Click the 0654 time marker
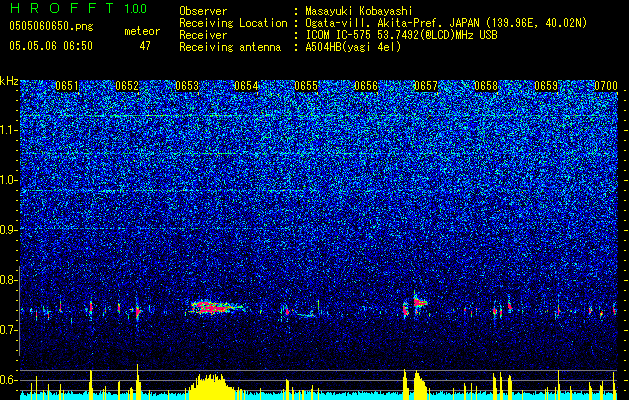Image resolution: width=629 pixels, height=400 pixels. pyautogui.click(x=246, y=86)
